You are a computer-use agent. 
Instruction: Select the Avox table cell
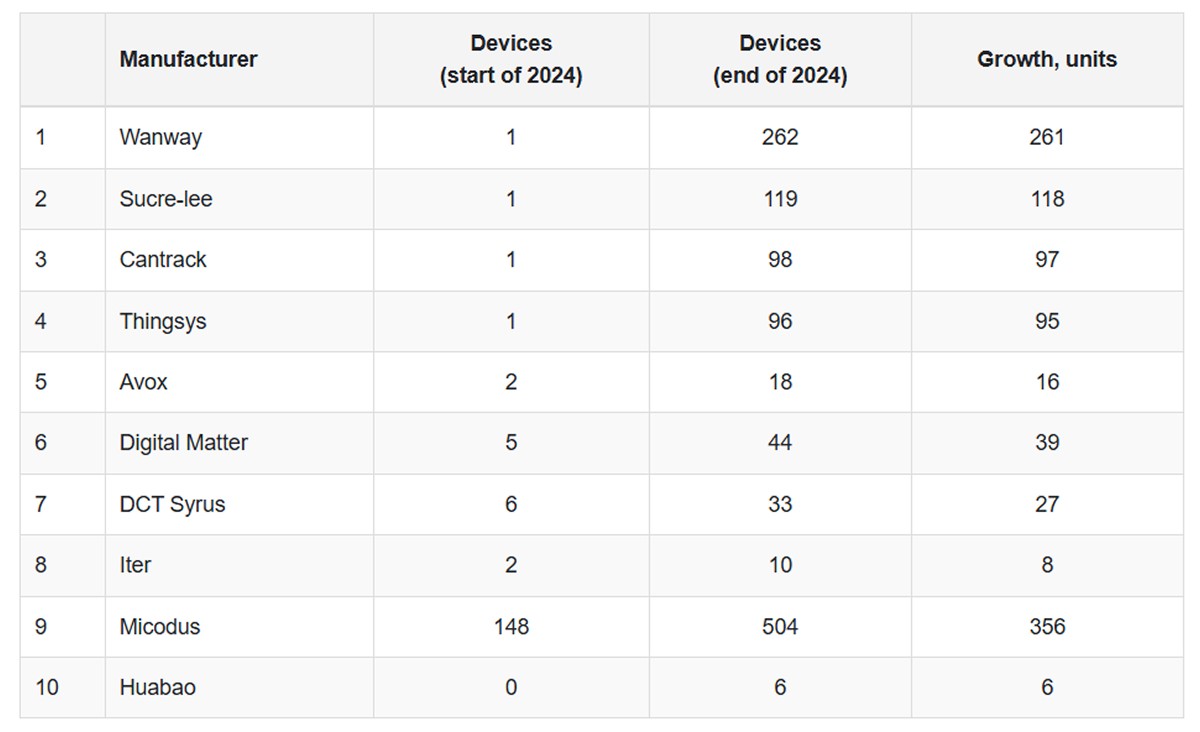point(144,382)
